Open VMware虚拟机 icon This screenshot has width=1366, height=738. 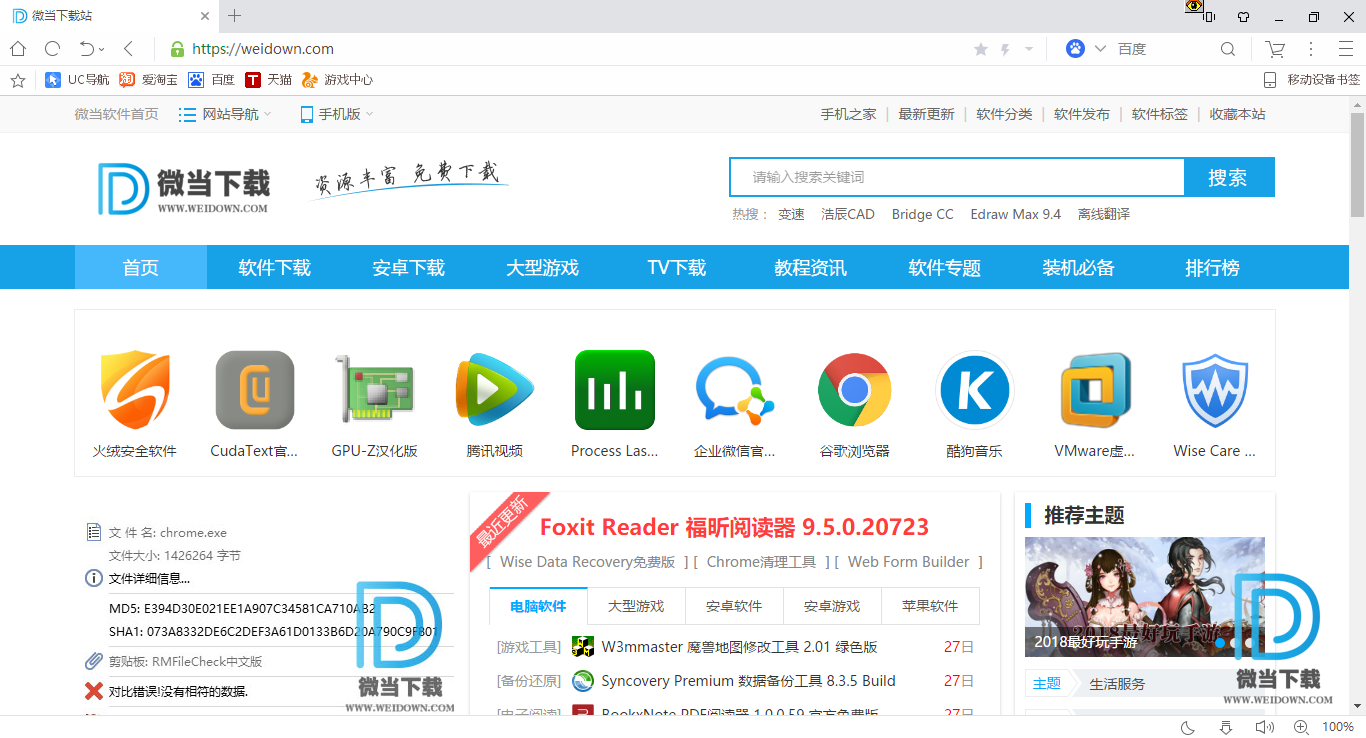coord(1095,390)
